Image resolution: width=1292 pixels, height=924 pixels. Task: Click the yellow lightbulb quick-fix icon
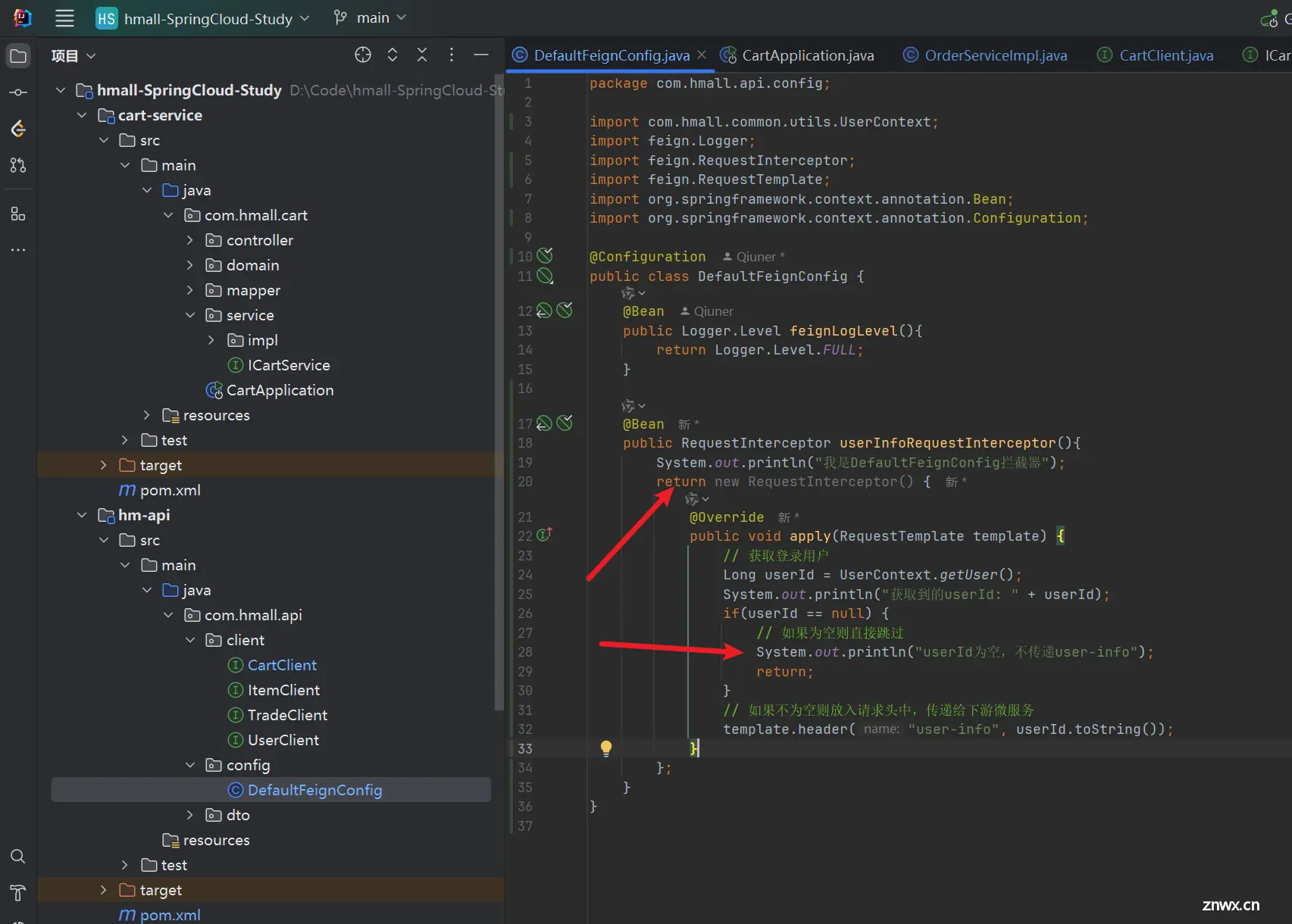click(606, 748)
